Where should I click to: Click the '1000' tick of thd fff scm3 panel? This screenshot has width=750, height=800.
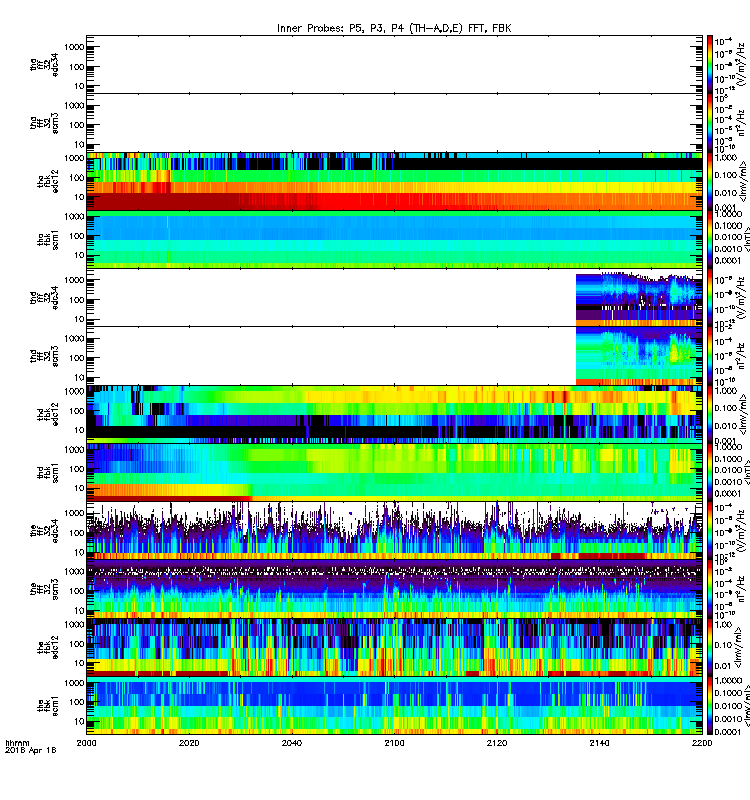click(x=74, y=339)
